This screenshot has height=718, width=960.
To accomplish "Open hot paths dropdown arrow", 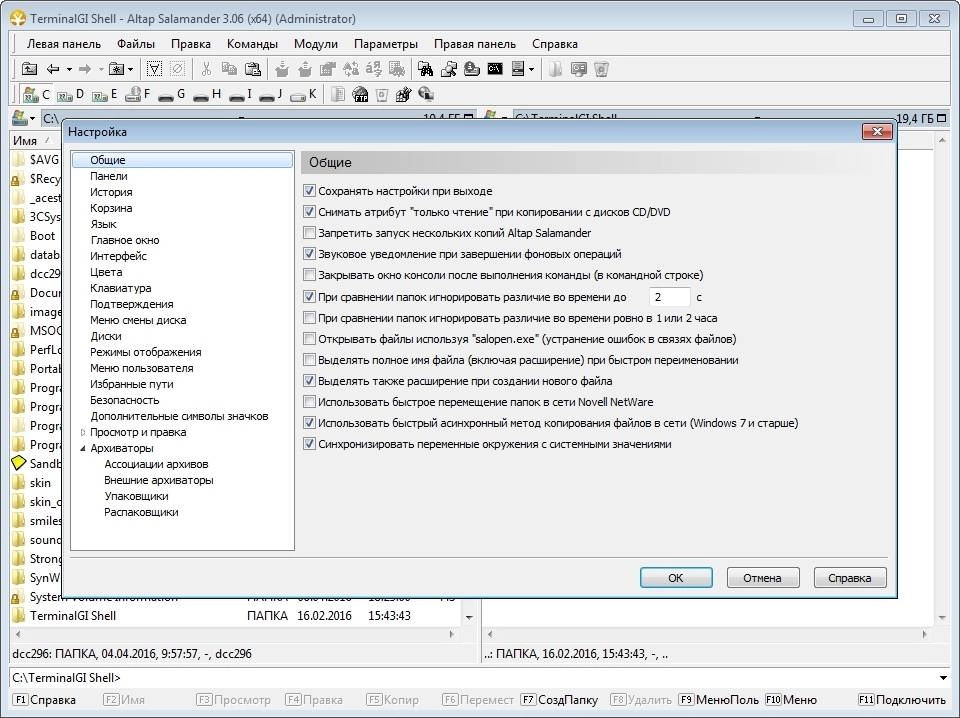I will click(130, 69).
